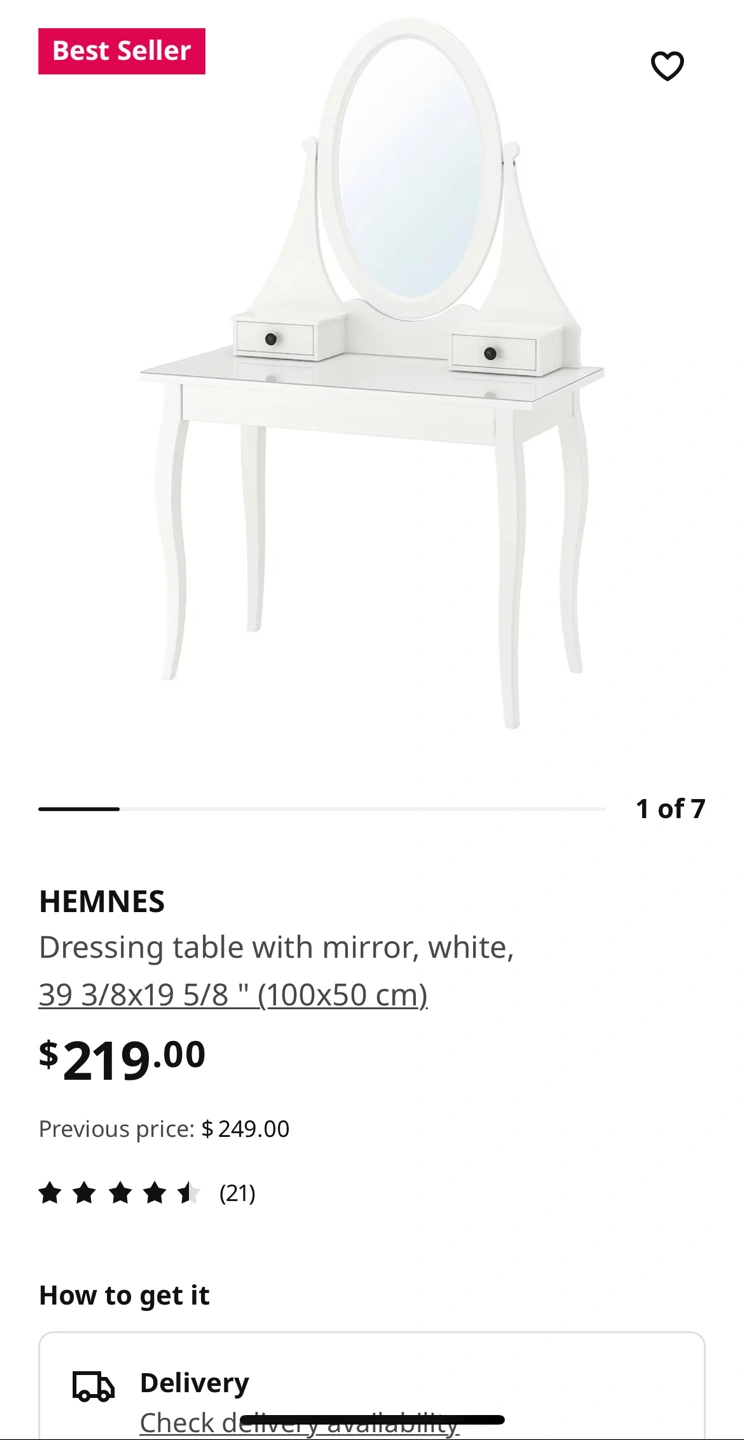This screenshot has height=1440, width=744.
Task: Click the $219.00 price
Action: (x=122, y=1059)
